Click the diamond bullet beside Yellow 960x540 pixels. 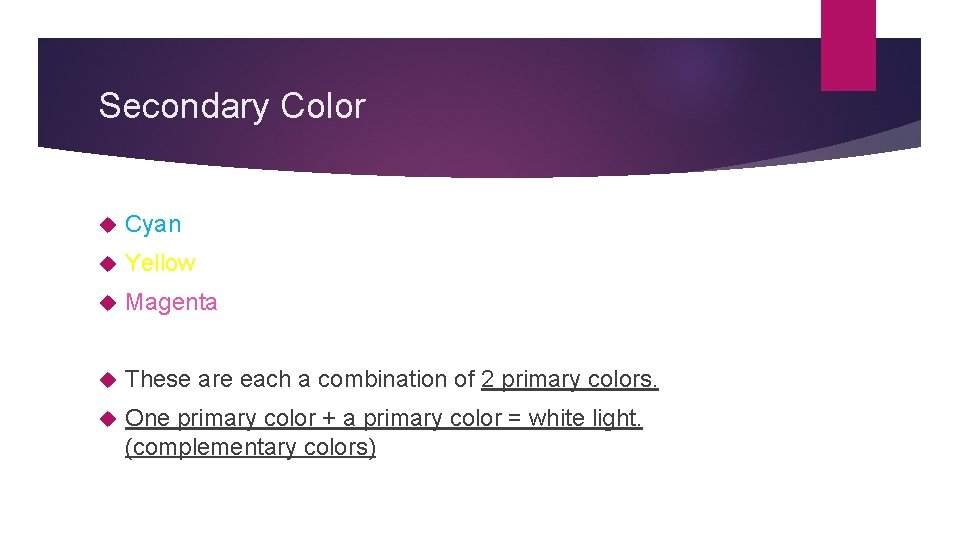pos(108,264)
